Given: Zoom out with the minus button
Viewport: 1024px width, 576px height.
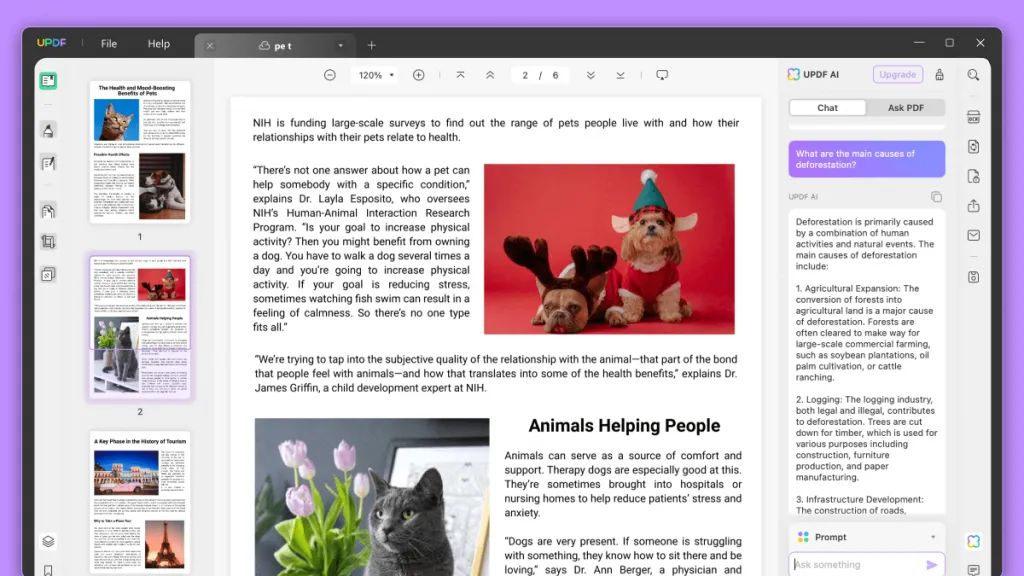Looking at the screenshot, I should [330, 75].
